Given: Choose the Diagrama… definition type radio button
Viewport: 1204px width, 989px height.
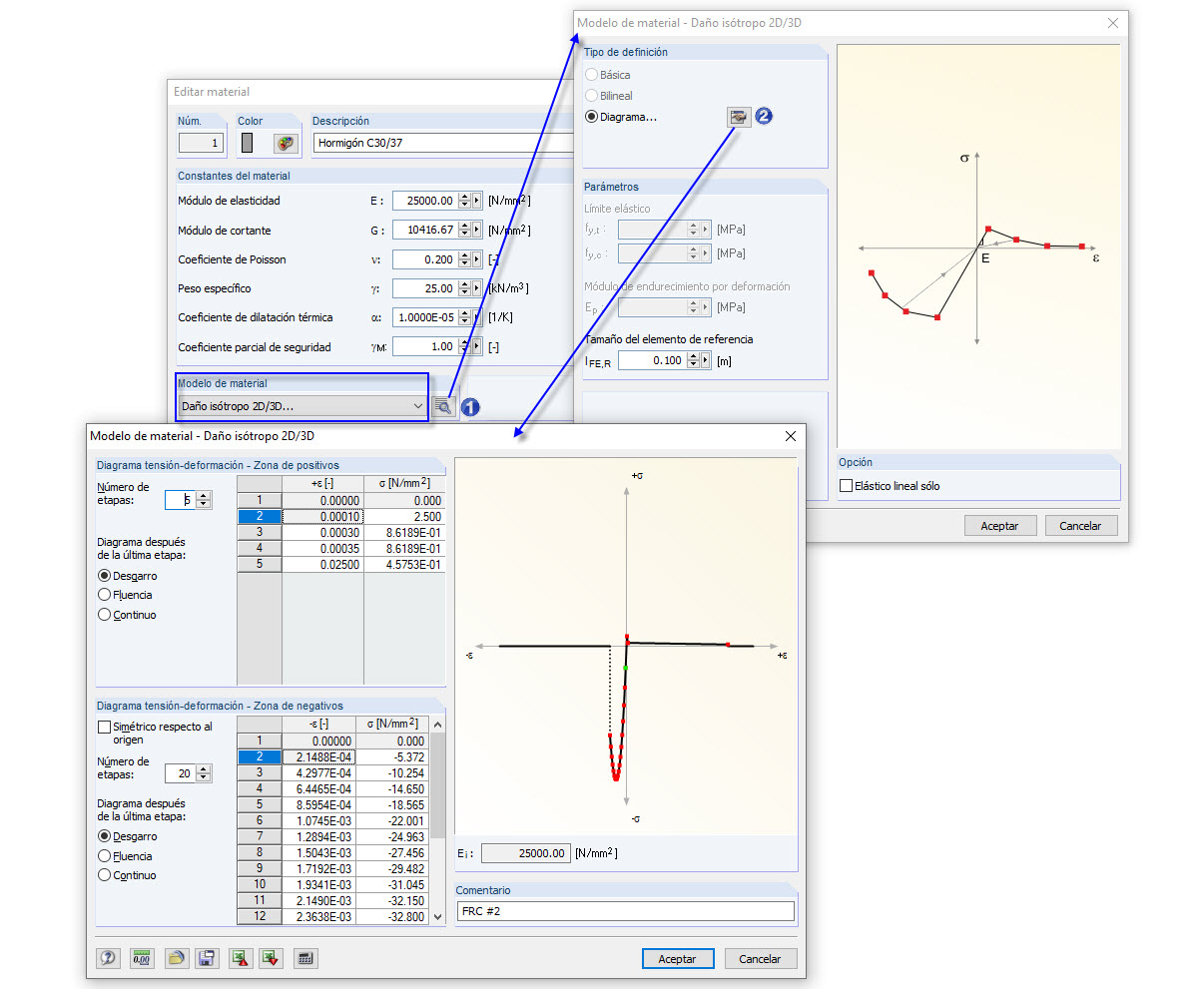Looking at the screenshot, I should point(592,117).
